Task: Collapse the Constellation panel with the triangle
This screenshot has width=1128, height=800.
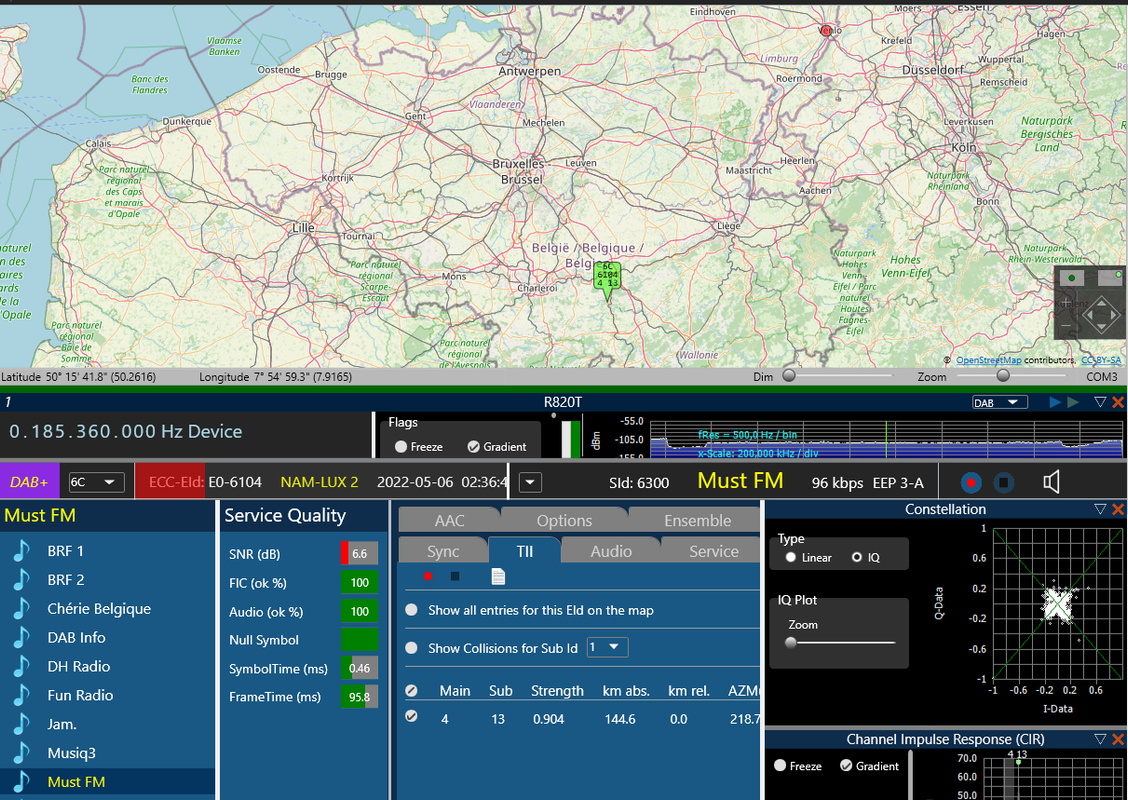Action: (1100, 509)
